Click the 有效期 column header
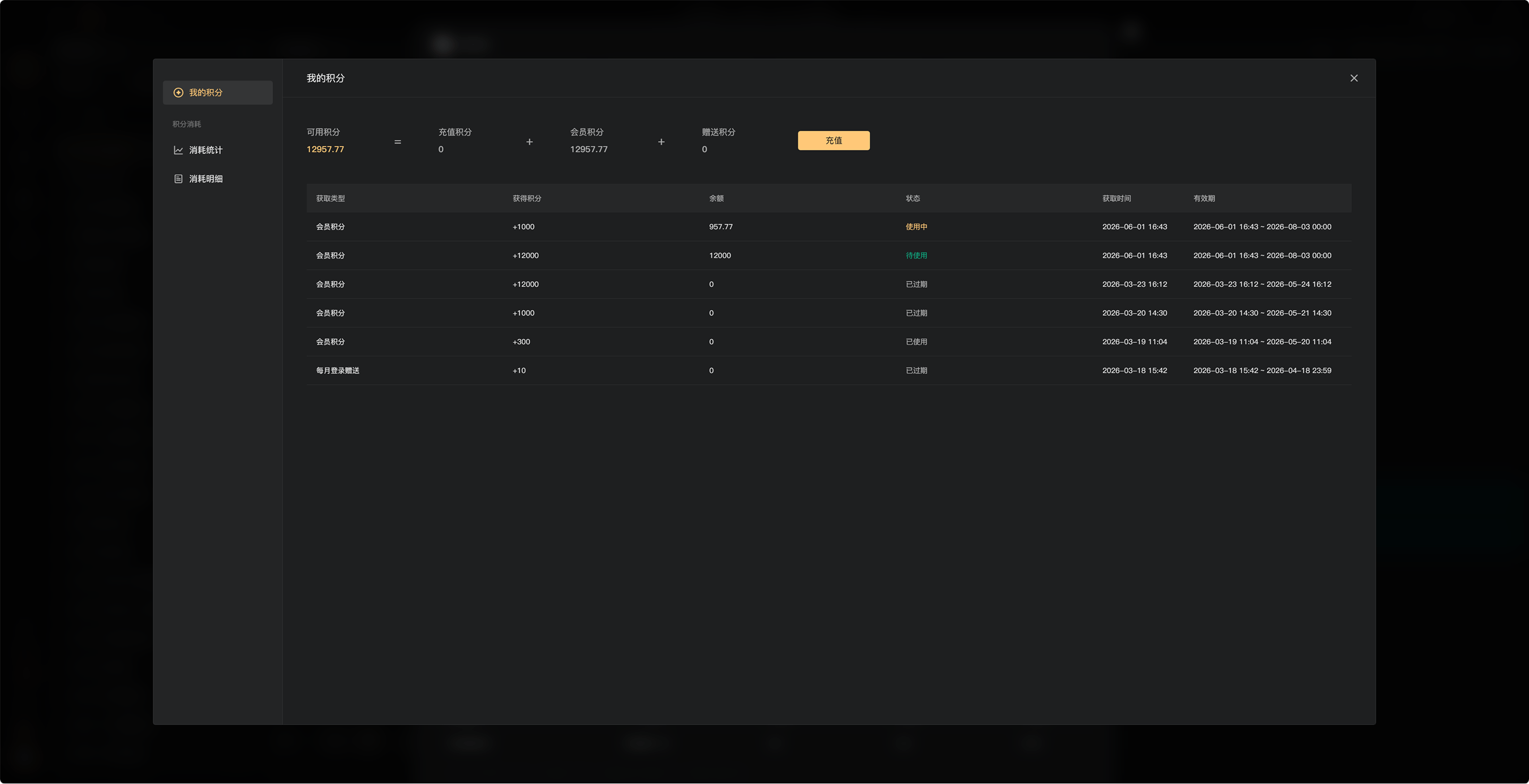This screenshot has height=784, width=1529. pyautogui.click(x=1204, y=198)
